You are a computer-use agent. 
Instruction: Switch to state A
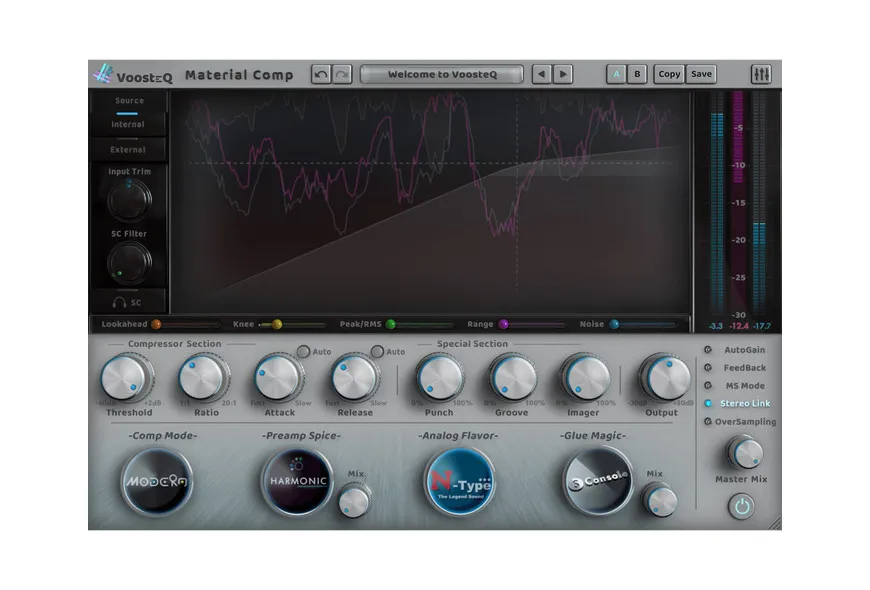pyautogui.click(x=616, y=74)
